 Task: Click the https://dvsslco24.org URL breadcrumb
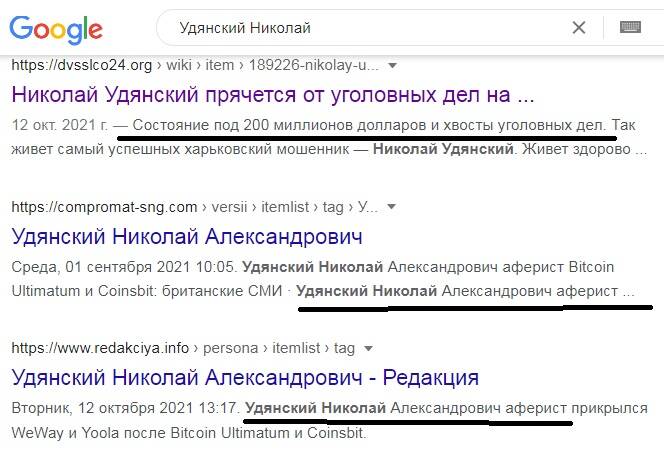(82, 66)
